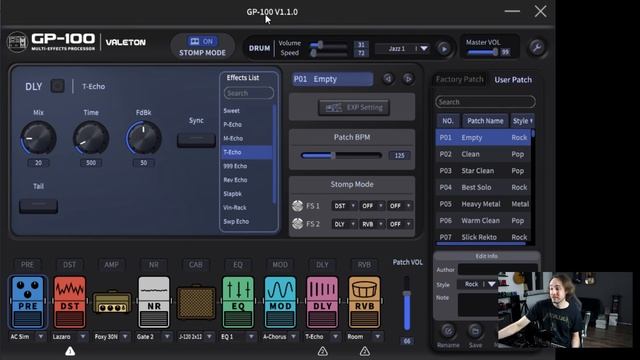Select Sweet in the Effects List
The image size is (640, 360).
point(247,111)
